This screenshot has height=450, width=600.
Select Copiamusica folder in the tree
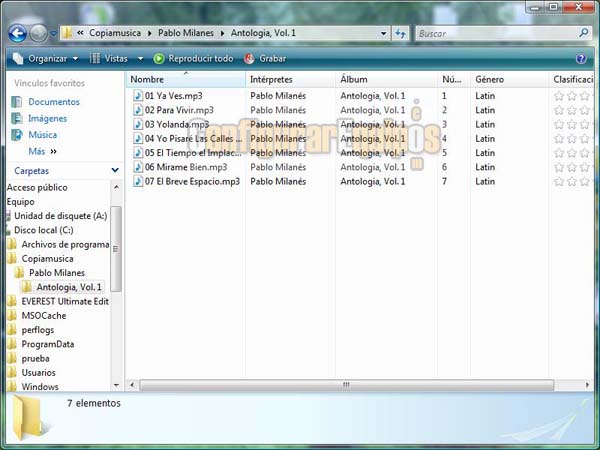point(47,259)
